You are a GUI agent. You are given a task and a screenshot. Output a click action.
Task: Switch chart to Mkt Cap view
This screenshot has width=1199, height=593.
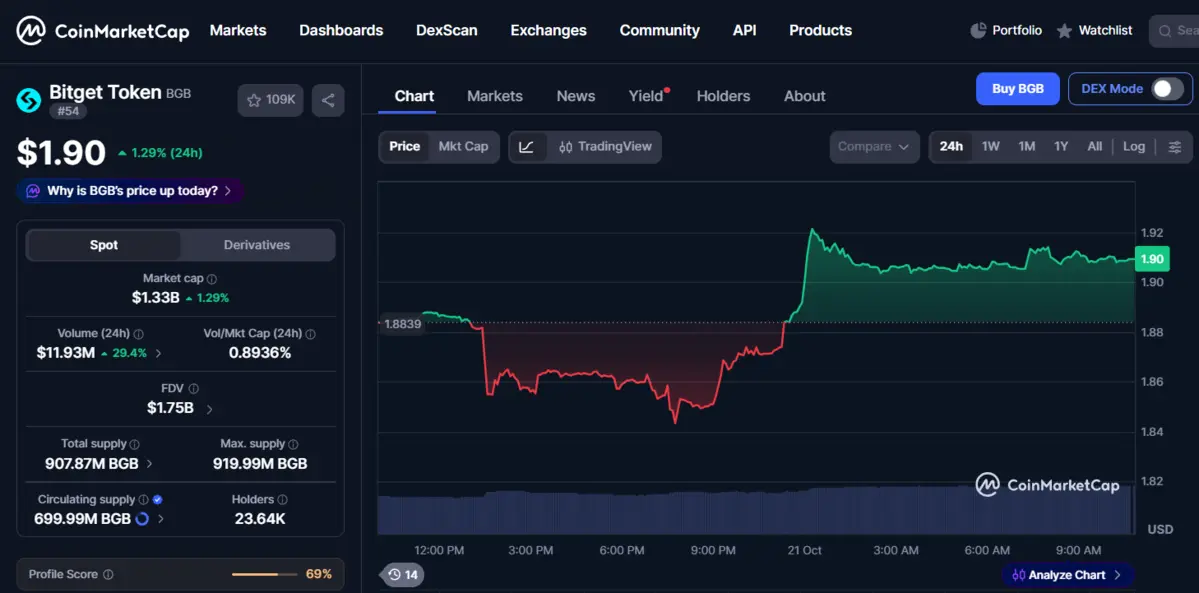pos(463,146)
